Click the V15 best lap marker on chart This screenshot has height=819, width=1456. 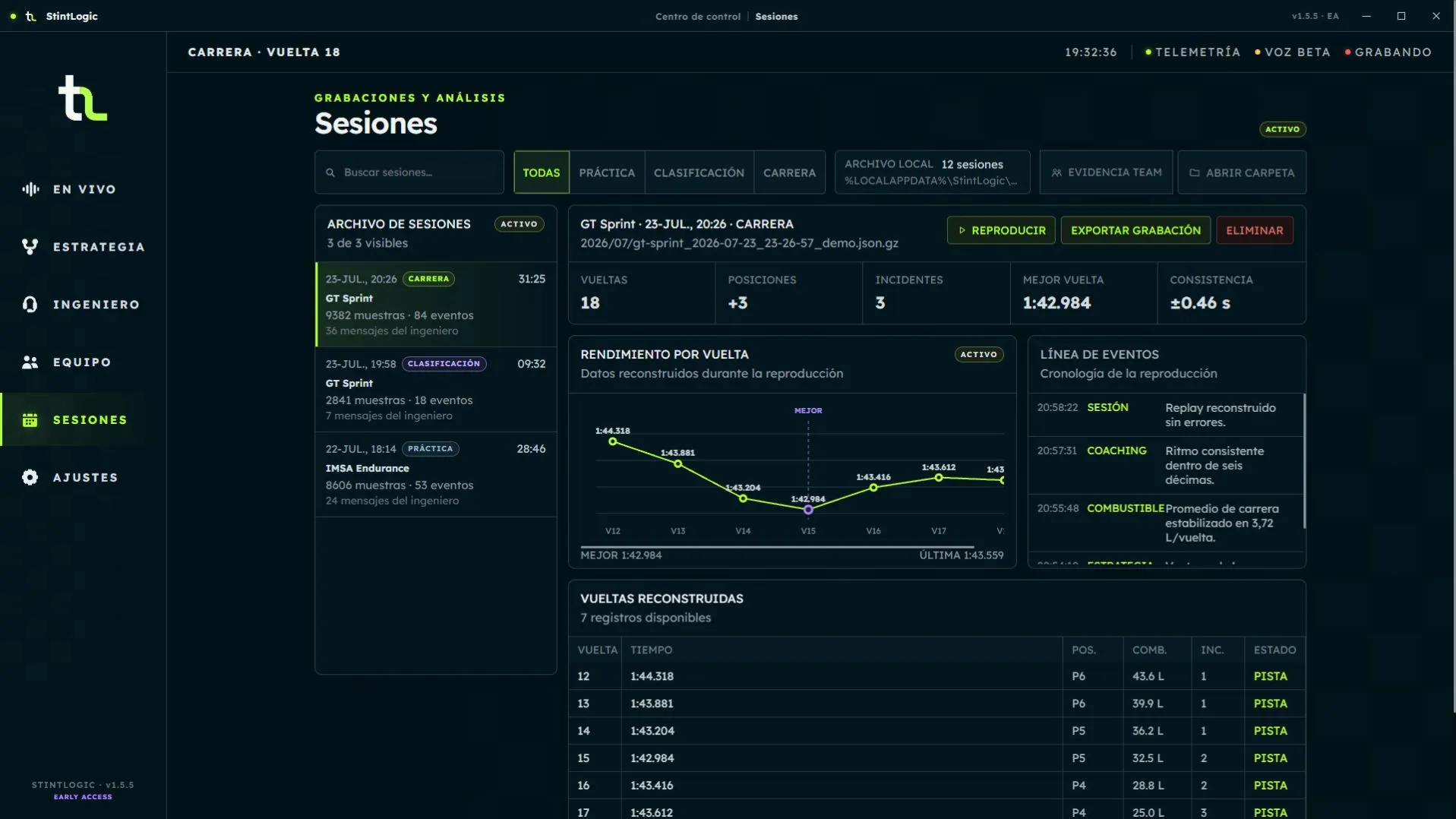808,510
